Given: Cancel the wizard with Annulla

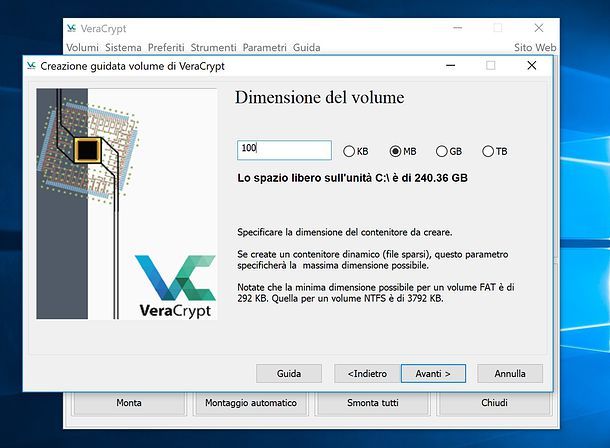Looking at the screenshot, I should click(x=510, y=373).
